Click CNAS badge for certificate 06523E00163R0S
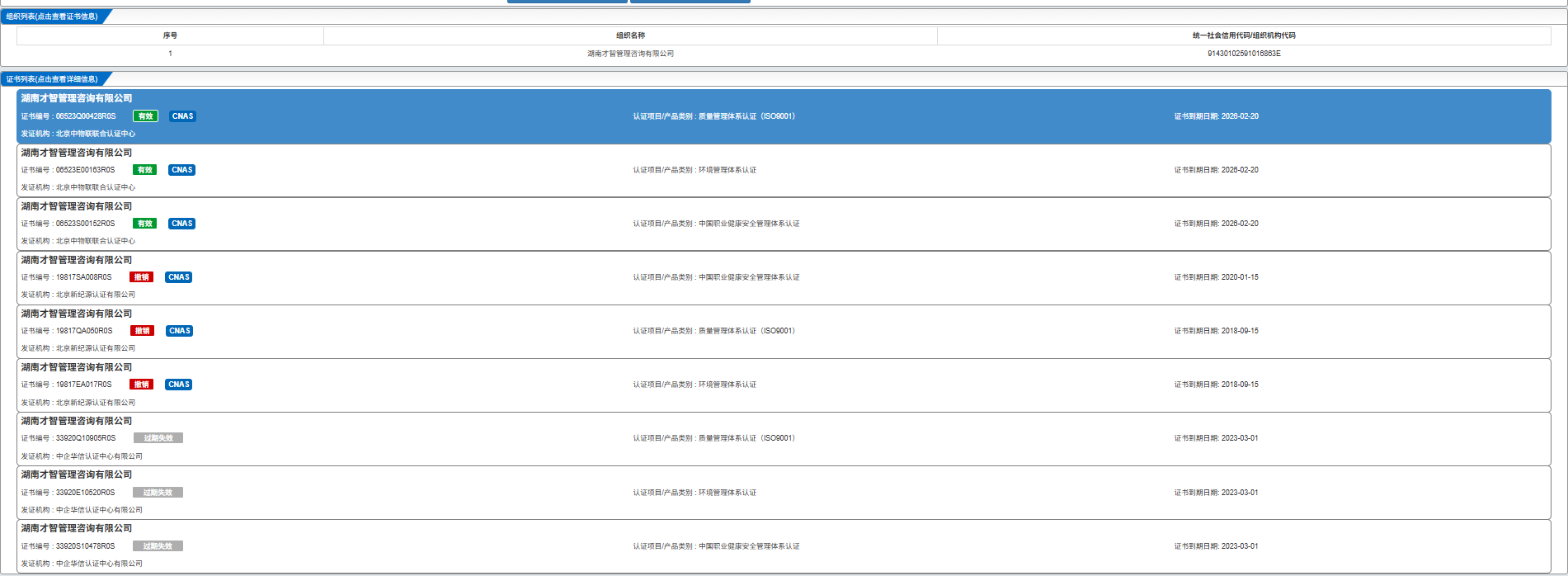This screenshot has width=1568, height=576. [181, 170]
